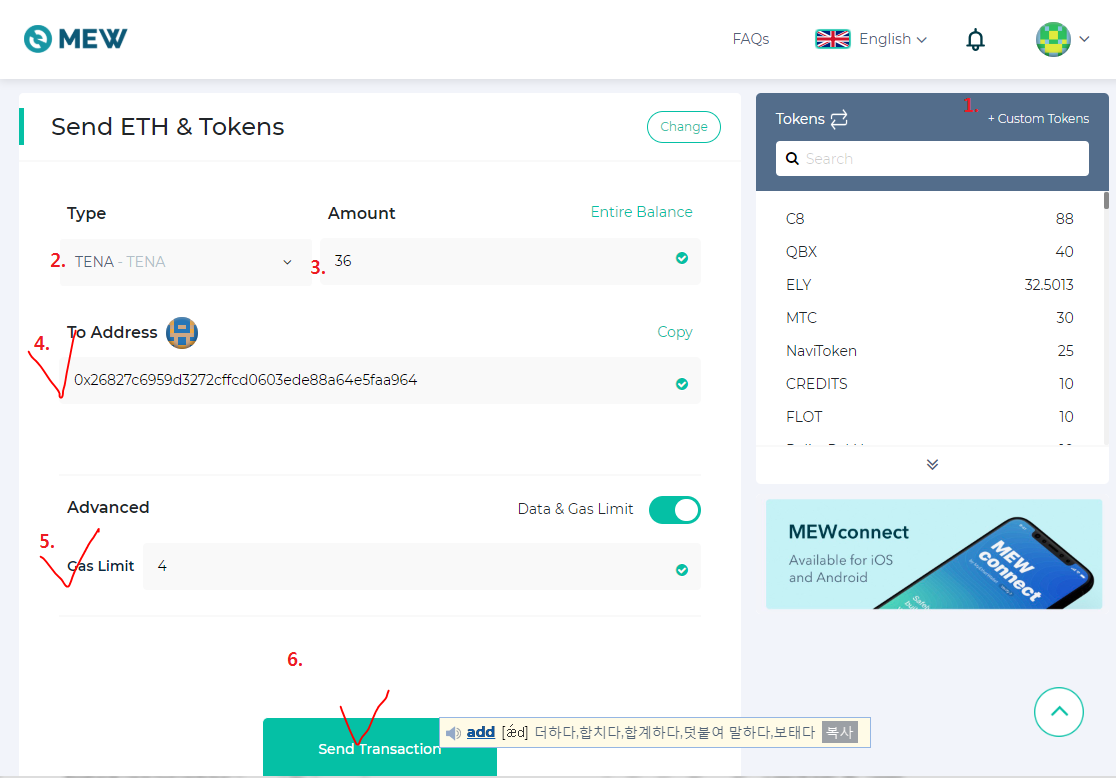Image resolution: width=1116 pixels, height=778 pixels.
Task: Click the token swap arrows icon
Action: click(839, 119)
